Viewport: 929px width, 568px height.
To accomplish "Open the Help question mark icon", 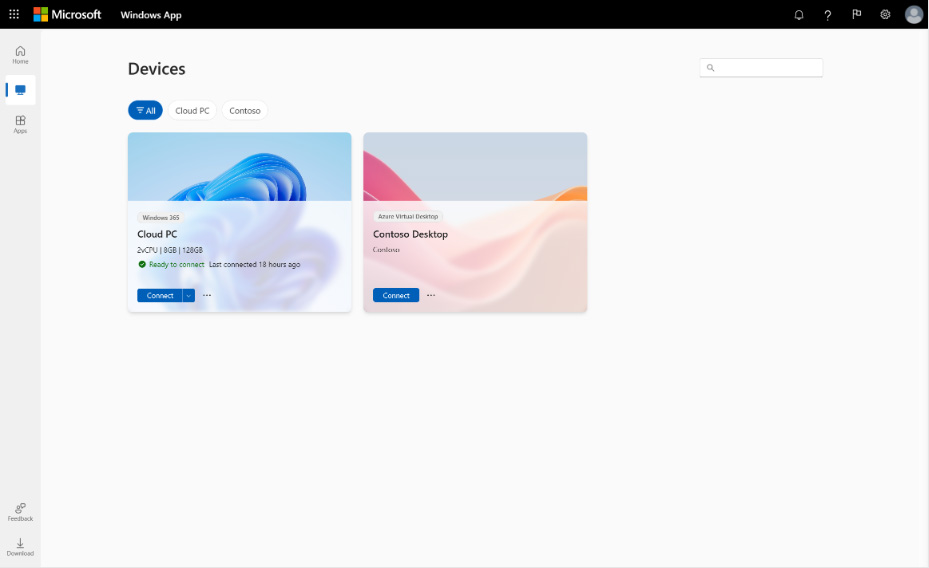I will pyautogui.click(x=827, y=15).
